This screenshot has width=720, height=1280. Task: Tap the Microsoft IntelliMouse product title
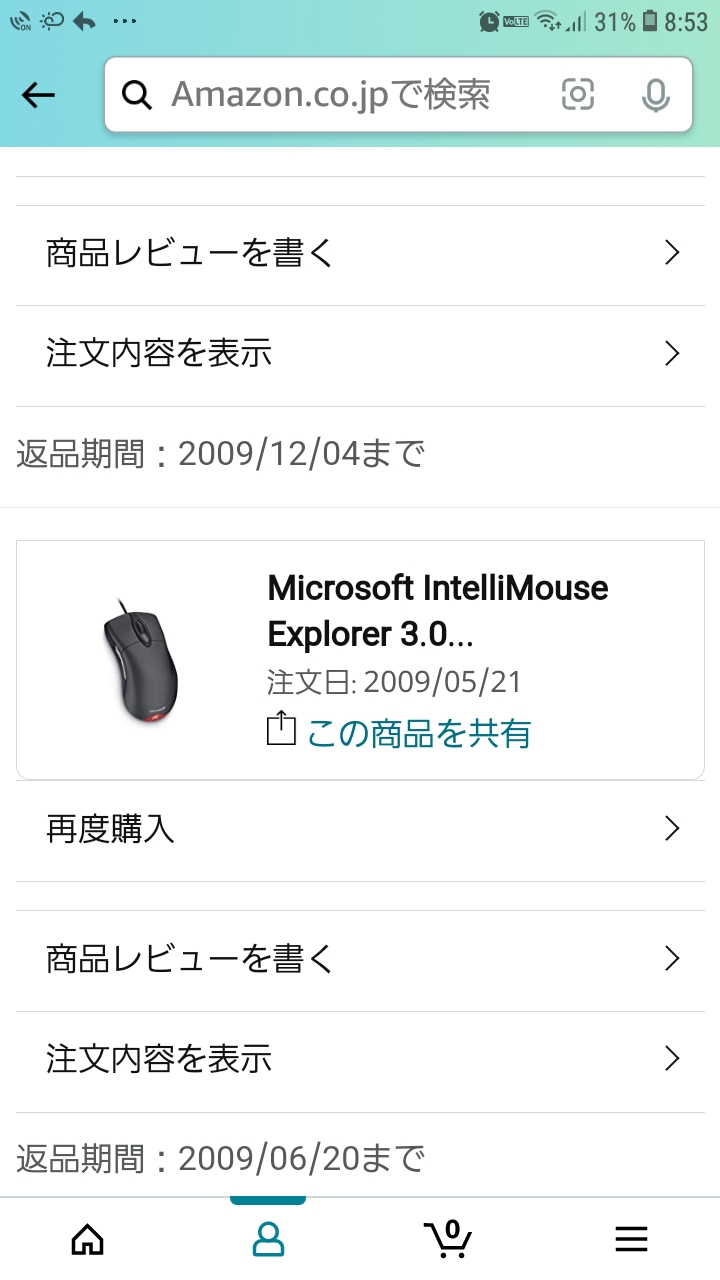(437, 610)
